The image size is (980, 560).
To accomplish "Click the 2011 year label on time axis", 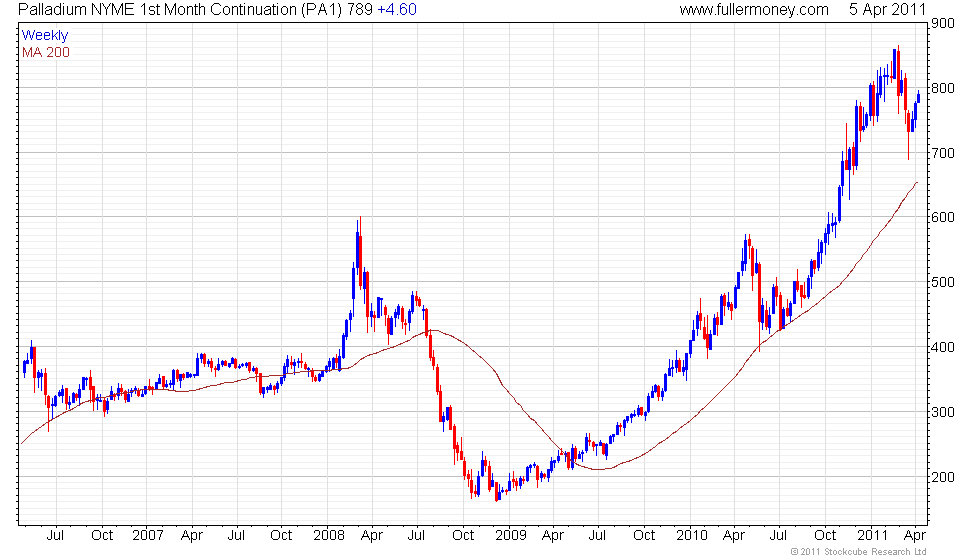I will point(872,536).
